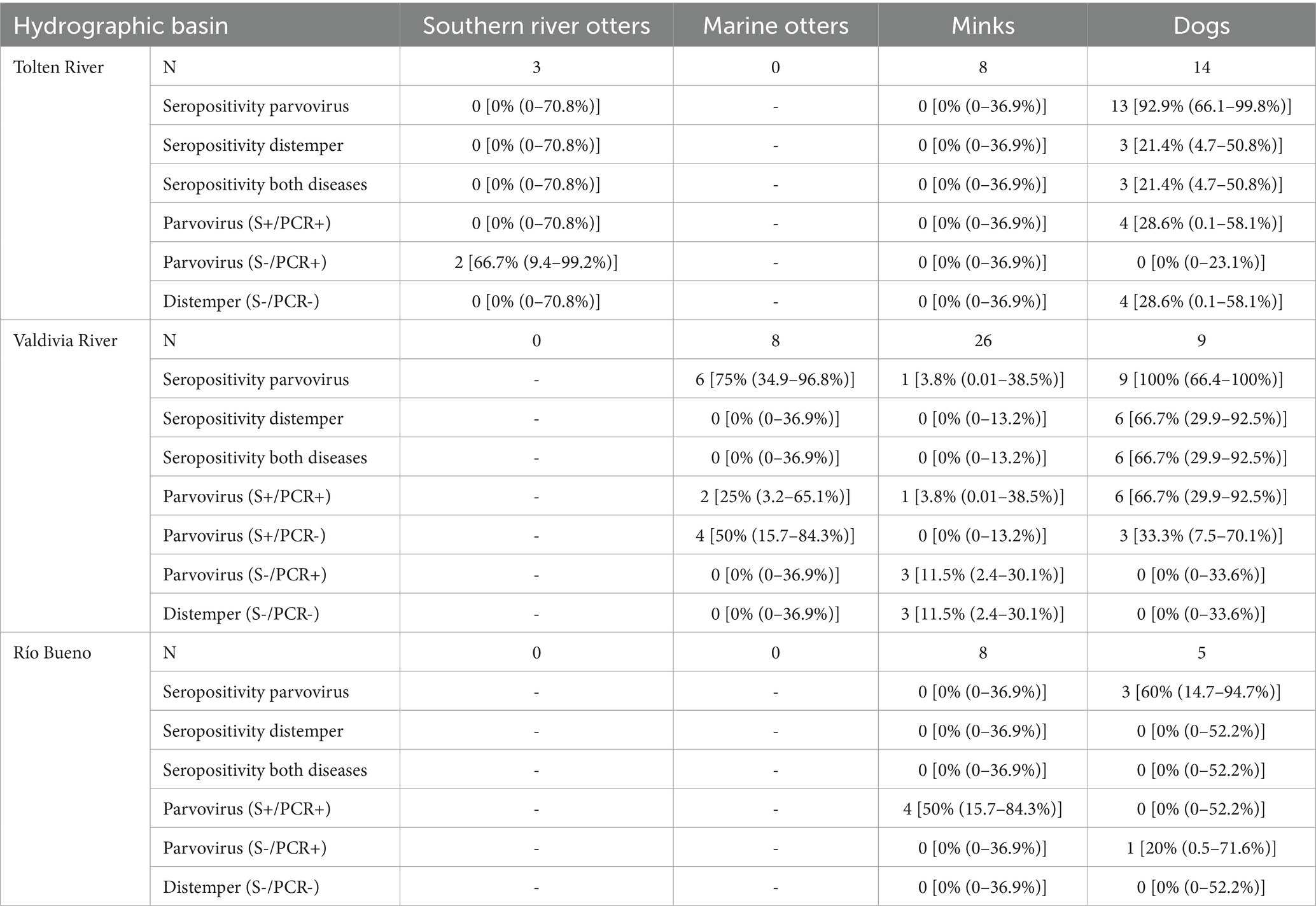Select the Minks column header
Image resolution: width=1316 pixels, height=917 pixels.
pos(983,26)
